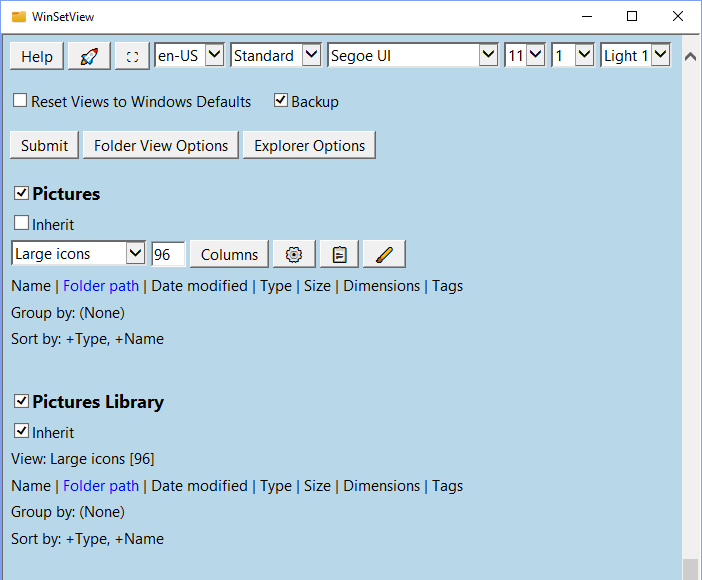The image size is (702, 580).
Task: Close the WinSetView window
Action: pyautogui.click(x=678, y=17)
